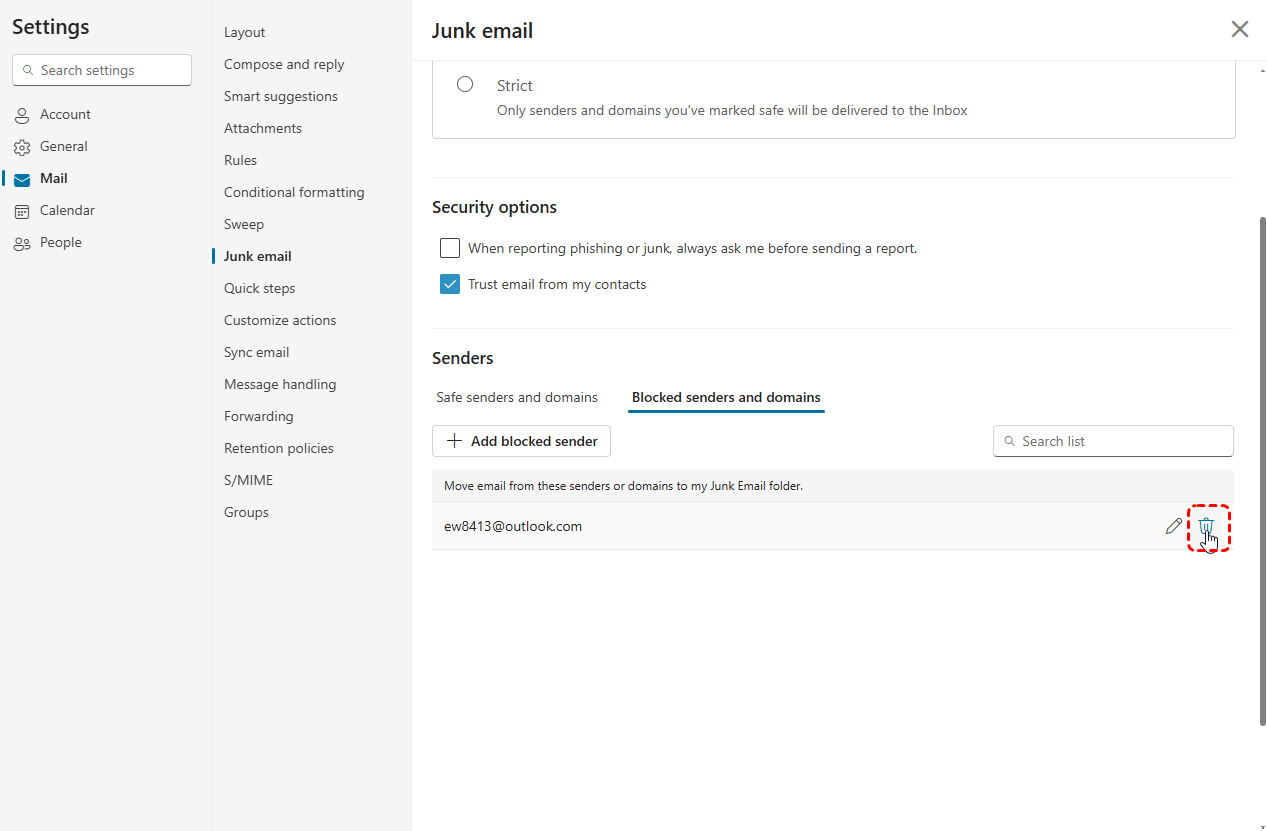The height and width of the screenshot is (831, 1267).
Task: Click the Mail envelope icon
Action: (x=22, y=179)
